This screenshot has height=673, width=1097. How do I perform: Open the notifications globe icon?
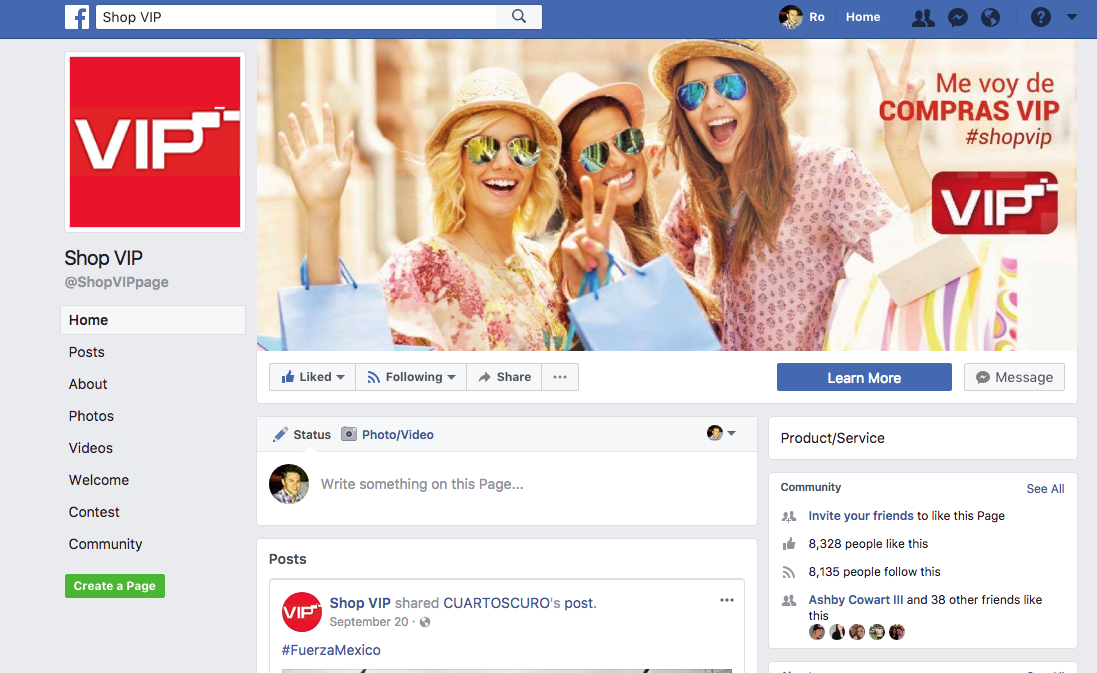pyautogui.click(x=991, y=17)
